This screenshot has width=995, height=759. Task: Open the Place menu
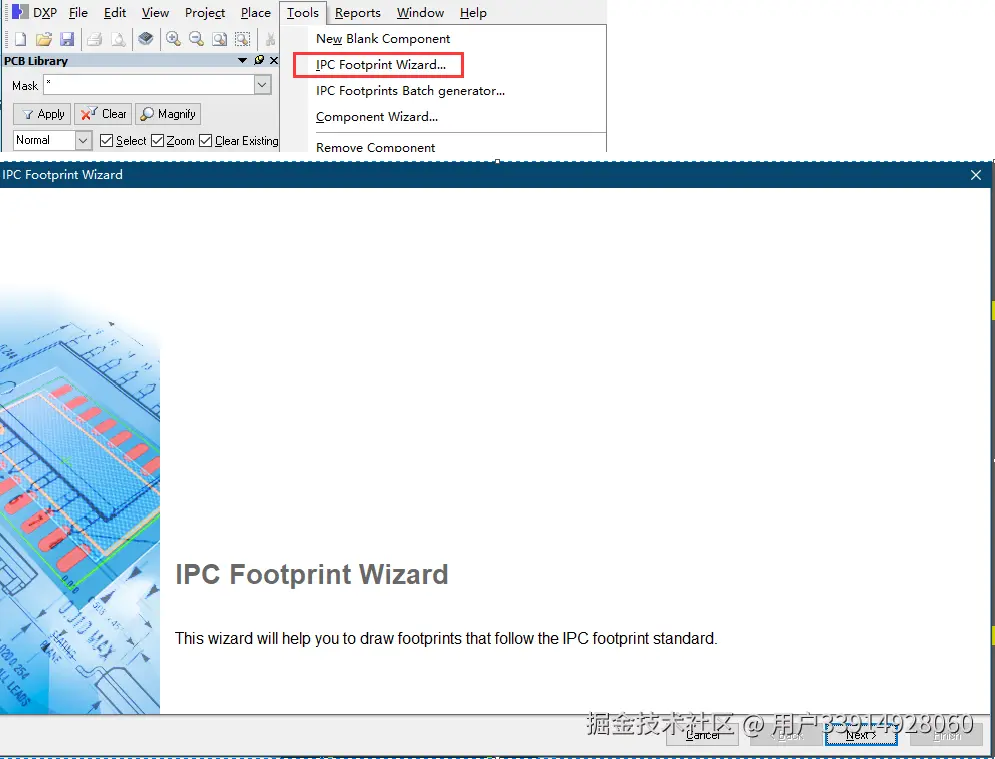pyautogui.click(x=256, y=13)
